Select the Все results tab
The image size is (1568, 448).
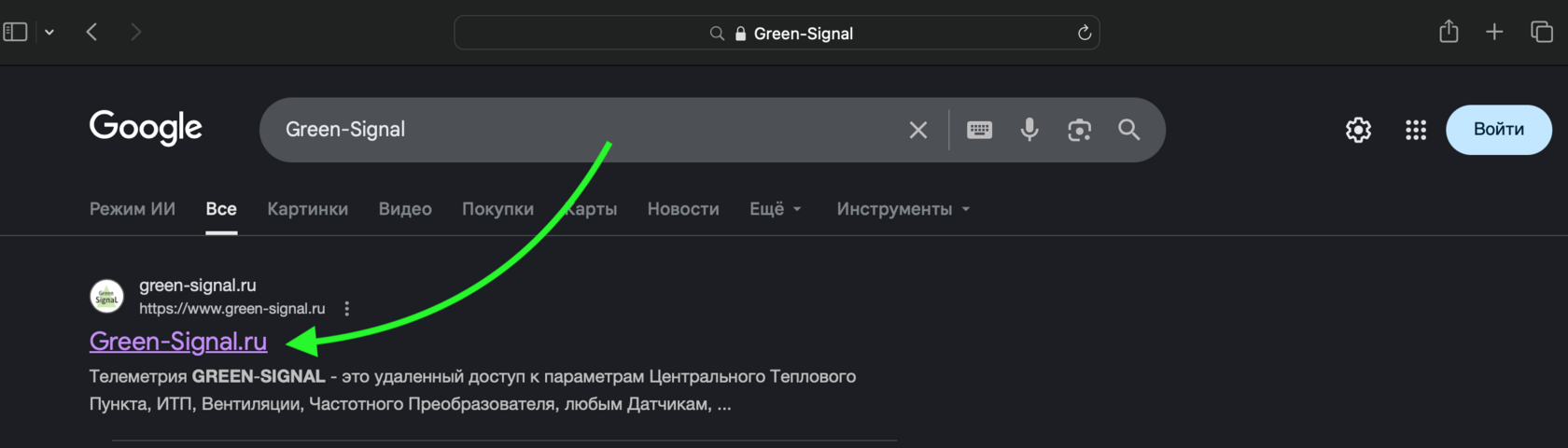[x=221, y=209]
